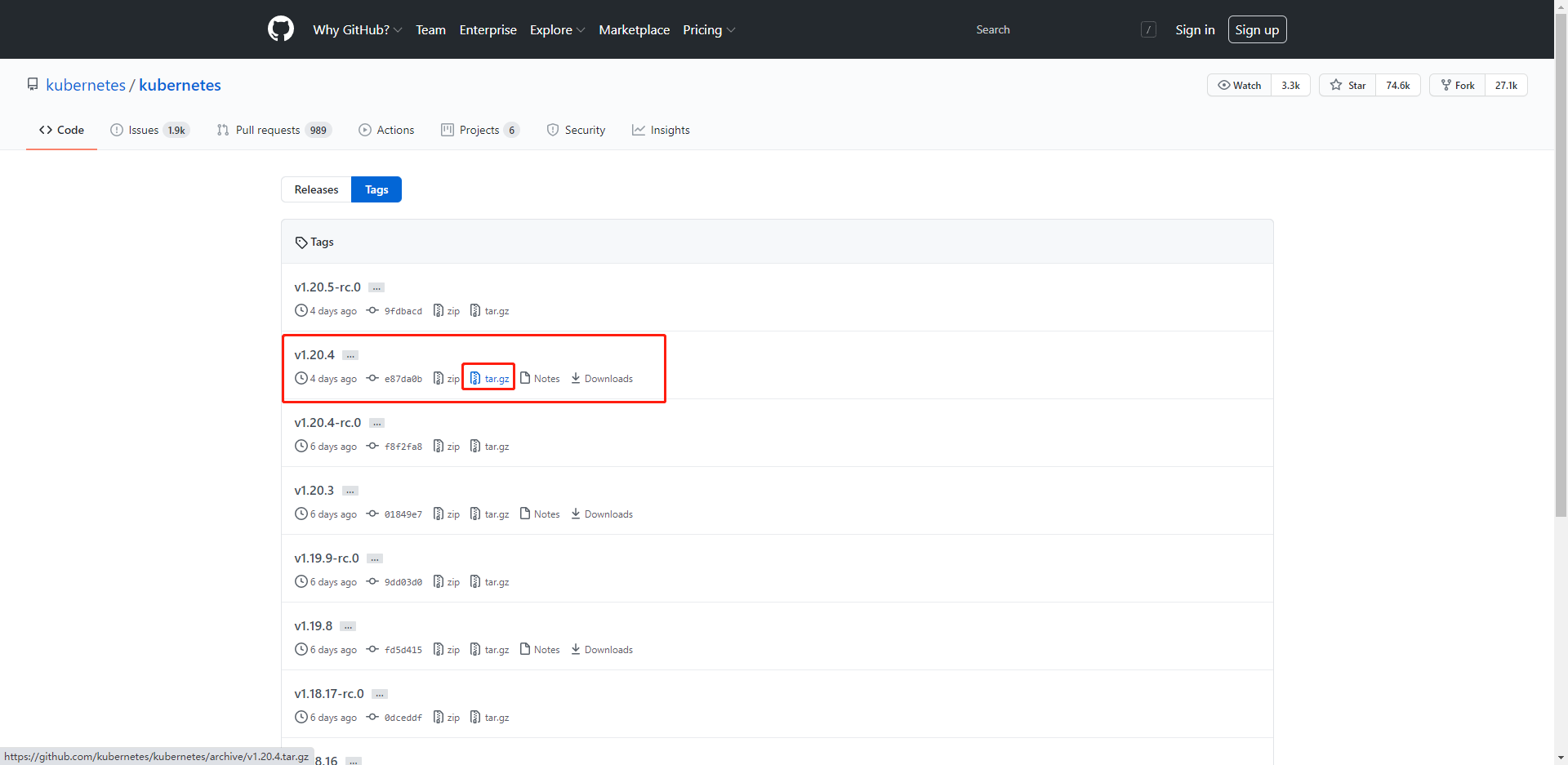Open the Projects tab
Viewport: 1568px width, 765px height.
(x=480, y=130)
